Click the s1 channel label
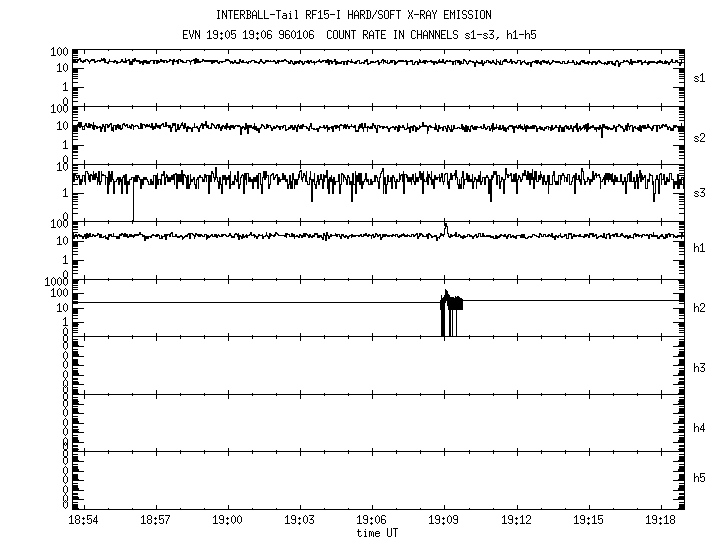 (x=700, y=77)
